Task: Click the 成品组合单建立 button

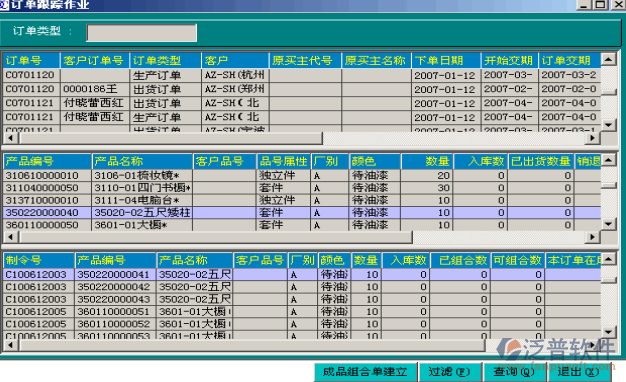Action: tap(365, 372)
